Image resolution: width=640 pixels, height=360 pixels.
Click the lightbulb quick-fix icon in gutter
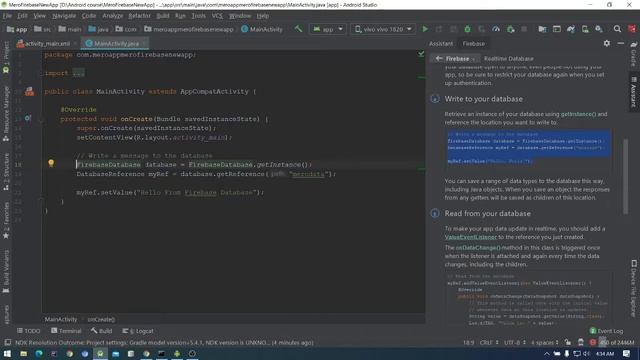pyautogui.click(x=51, y=163)
